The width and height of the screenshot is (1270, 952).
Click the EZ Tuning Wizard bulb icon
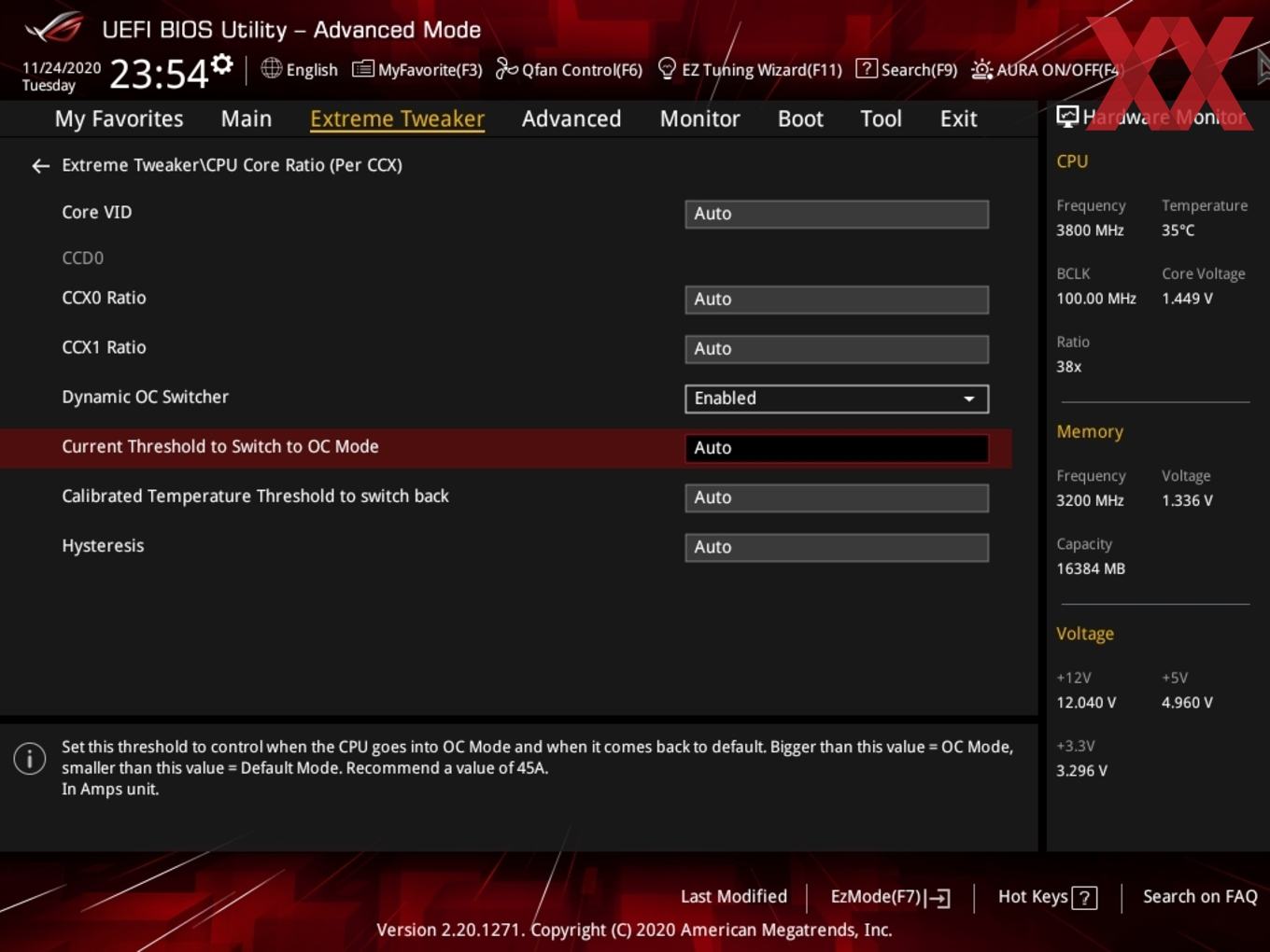[x=667, y=68]
